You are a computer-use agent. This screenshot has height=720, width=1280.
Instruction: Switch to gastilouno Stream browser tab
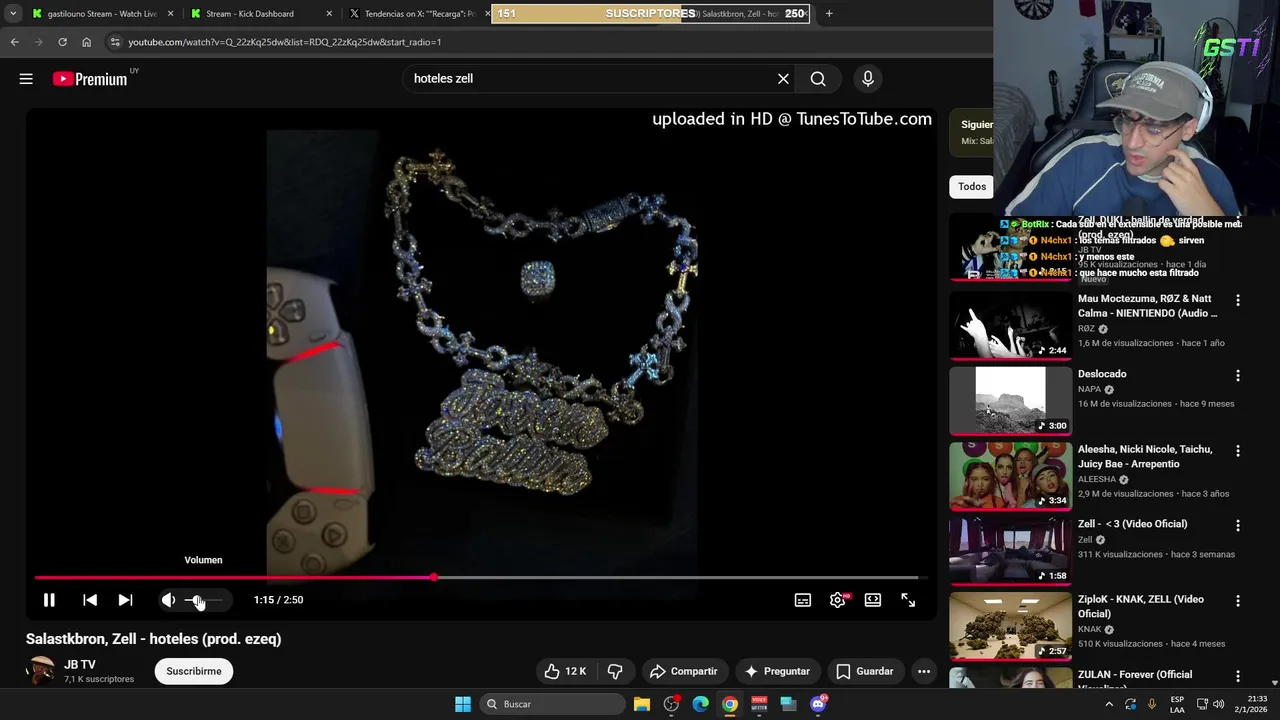102,14
